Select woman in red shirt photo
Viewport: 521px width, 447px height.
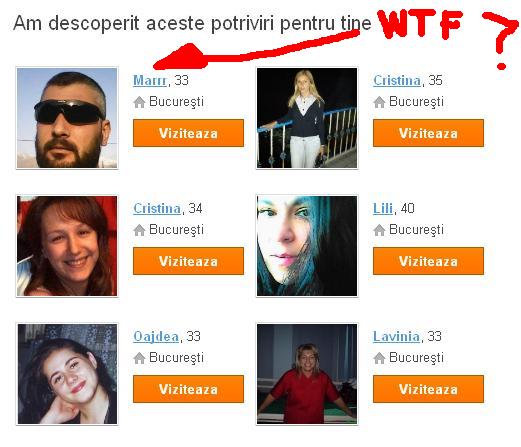[x=307, y=374]
